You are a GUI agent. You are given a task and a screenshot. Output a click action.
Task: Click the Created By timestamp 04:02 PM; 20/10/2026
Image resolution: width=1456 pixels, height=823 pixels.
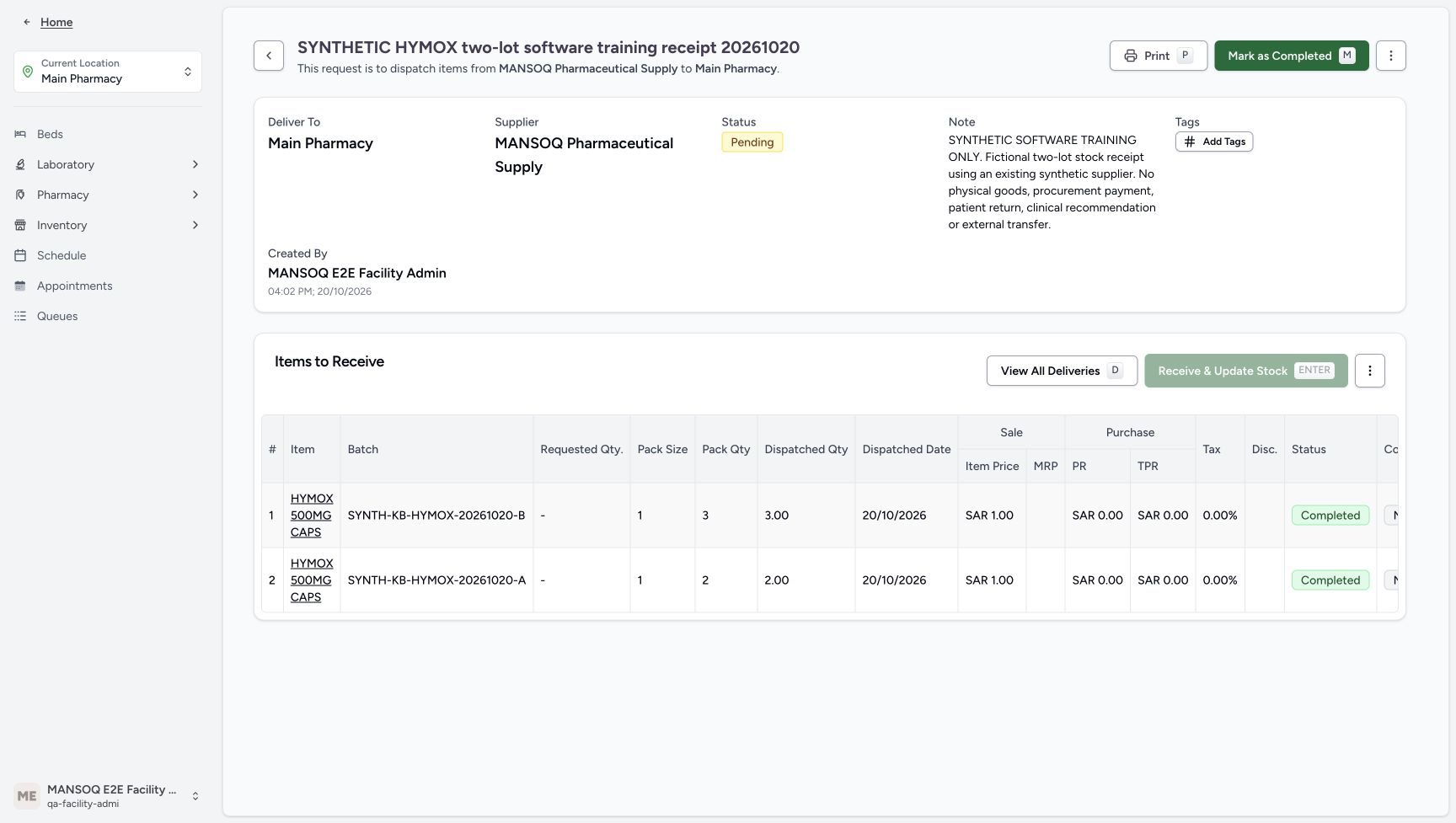(x=319, y=291)
